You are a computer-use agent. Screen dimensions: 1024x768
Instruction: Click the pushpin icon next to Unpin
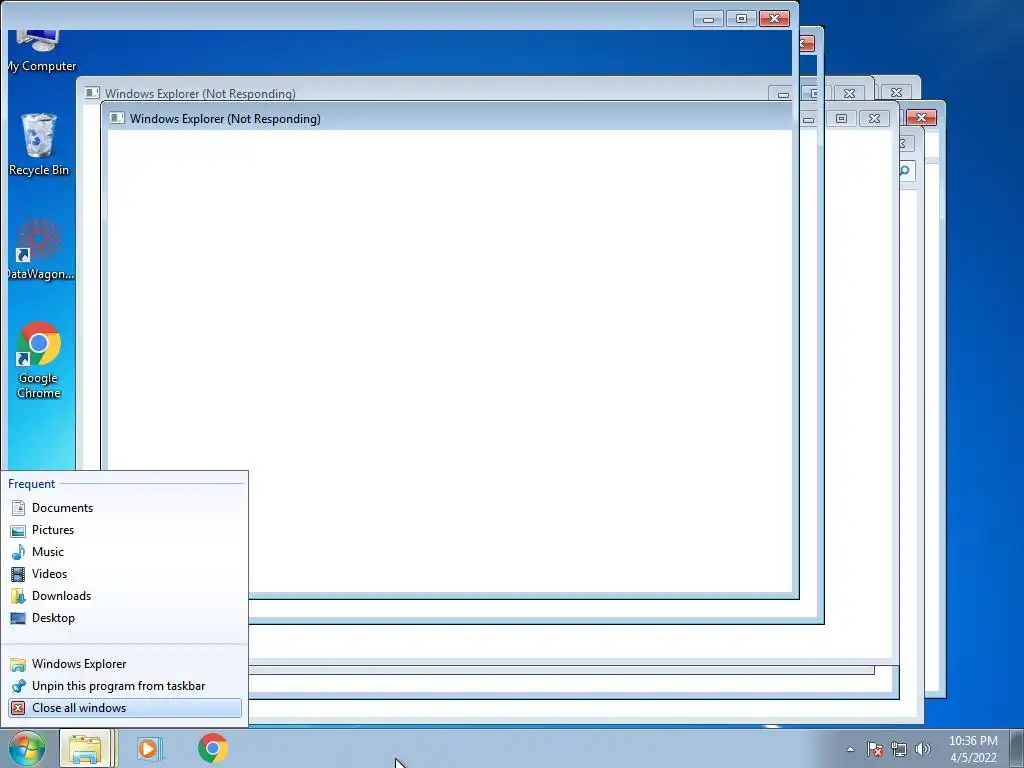(x=18, y=686)
